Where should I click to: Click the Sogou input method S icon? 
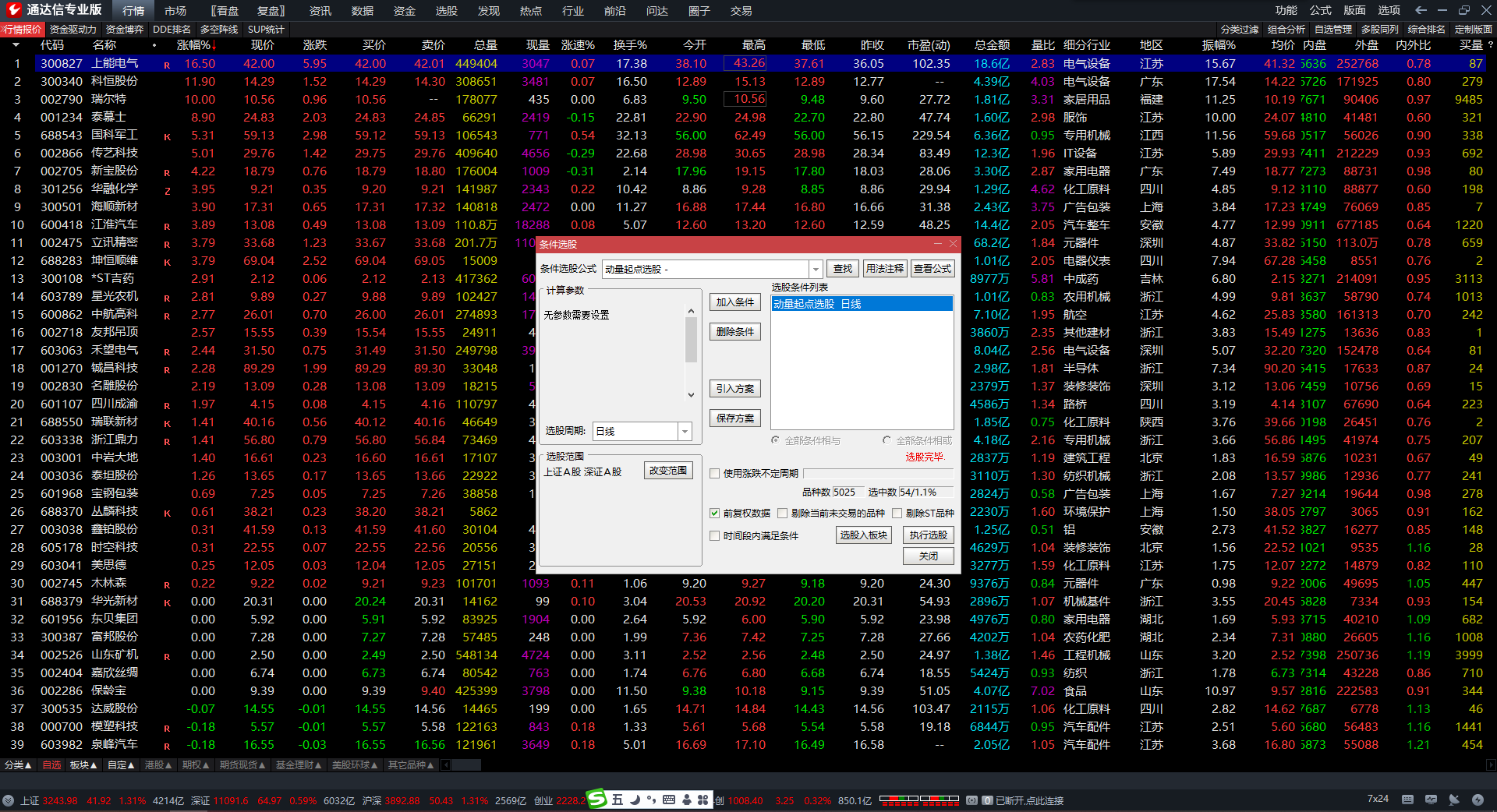point(596,799)
